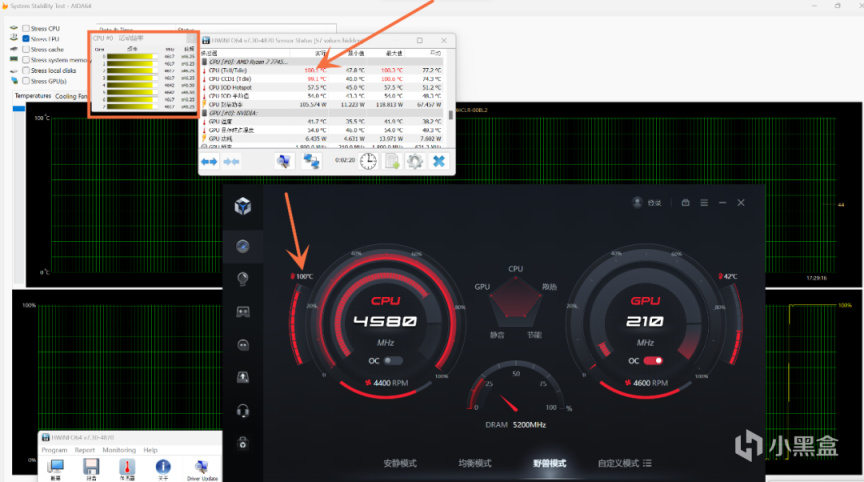Enable the Stress system memory checkbox

(x=26, y=59)
